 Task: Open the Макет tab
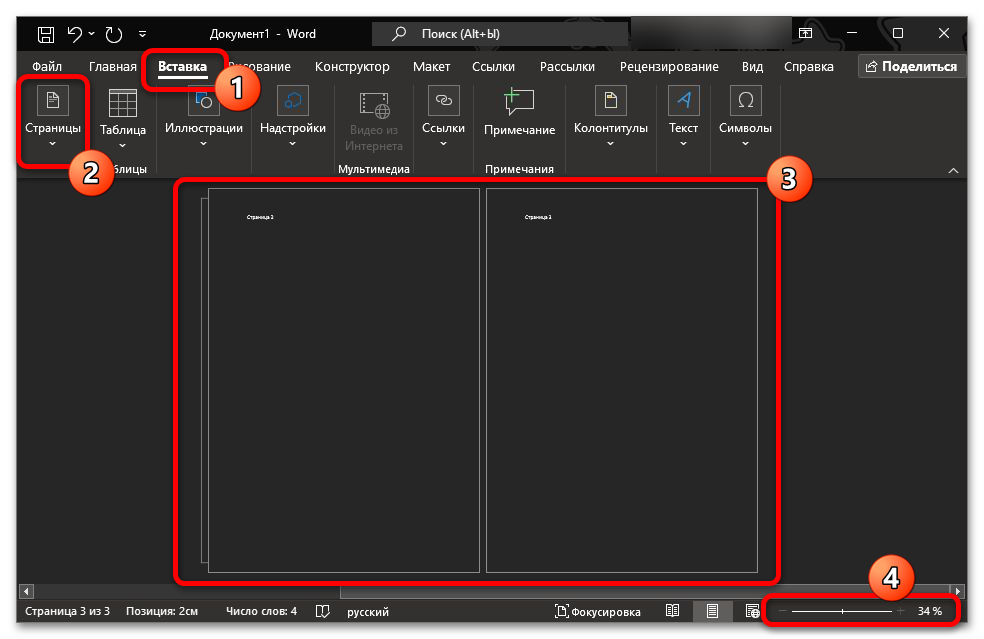(x=432, y=67)
